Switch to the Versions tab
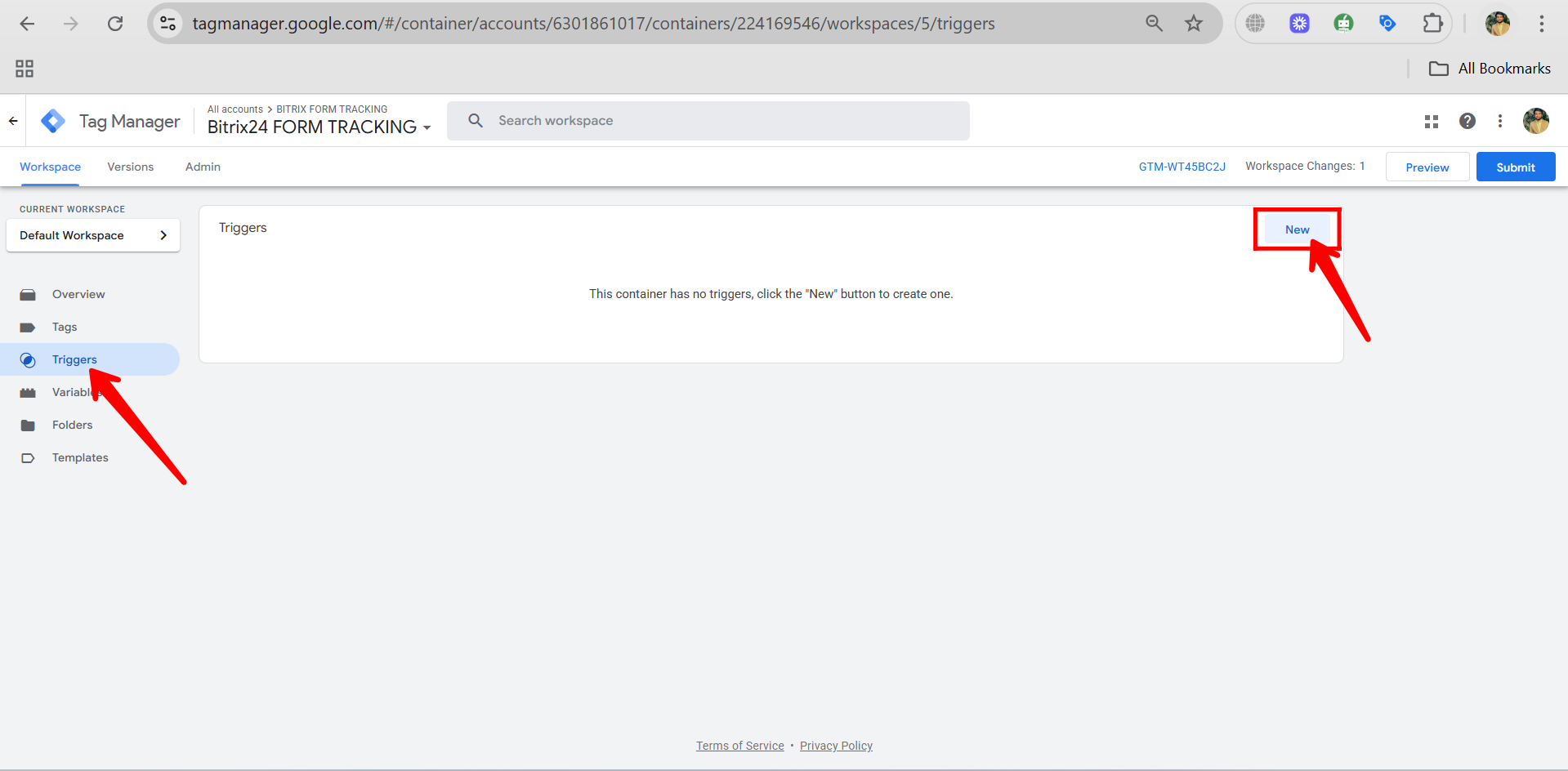 (131, 167)
